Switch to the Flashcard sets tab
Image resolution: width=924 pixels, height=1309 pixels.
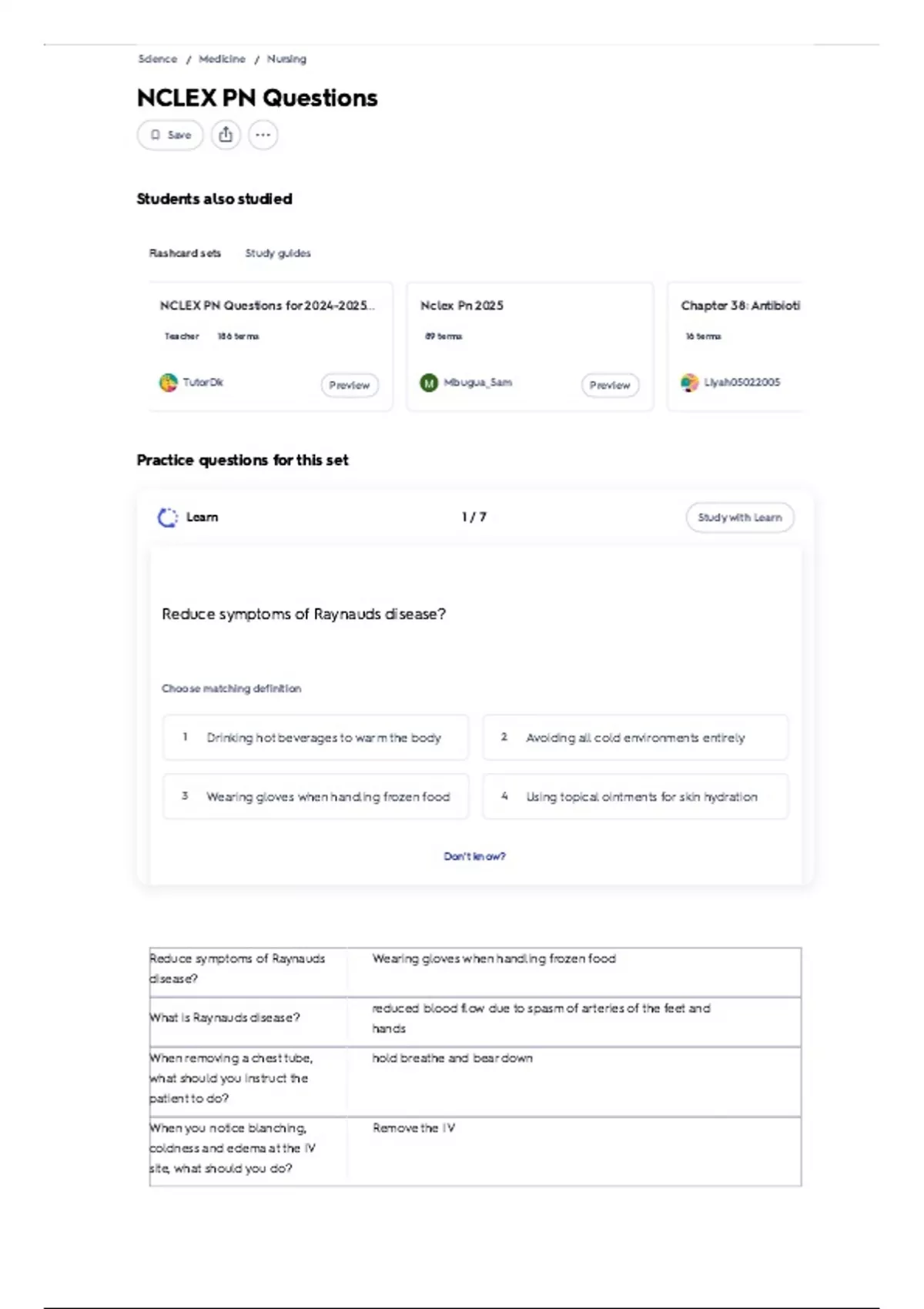[x=185, y=253]
